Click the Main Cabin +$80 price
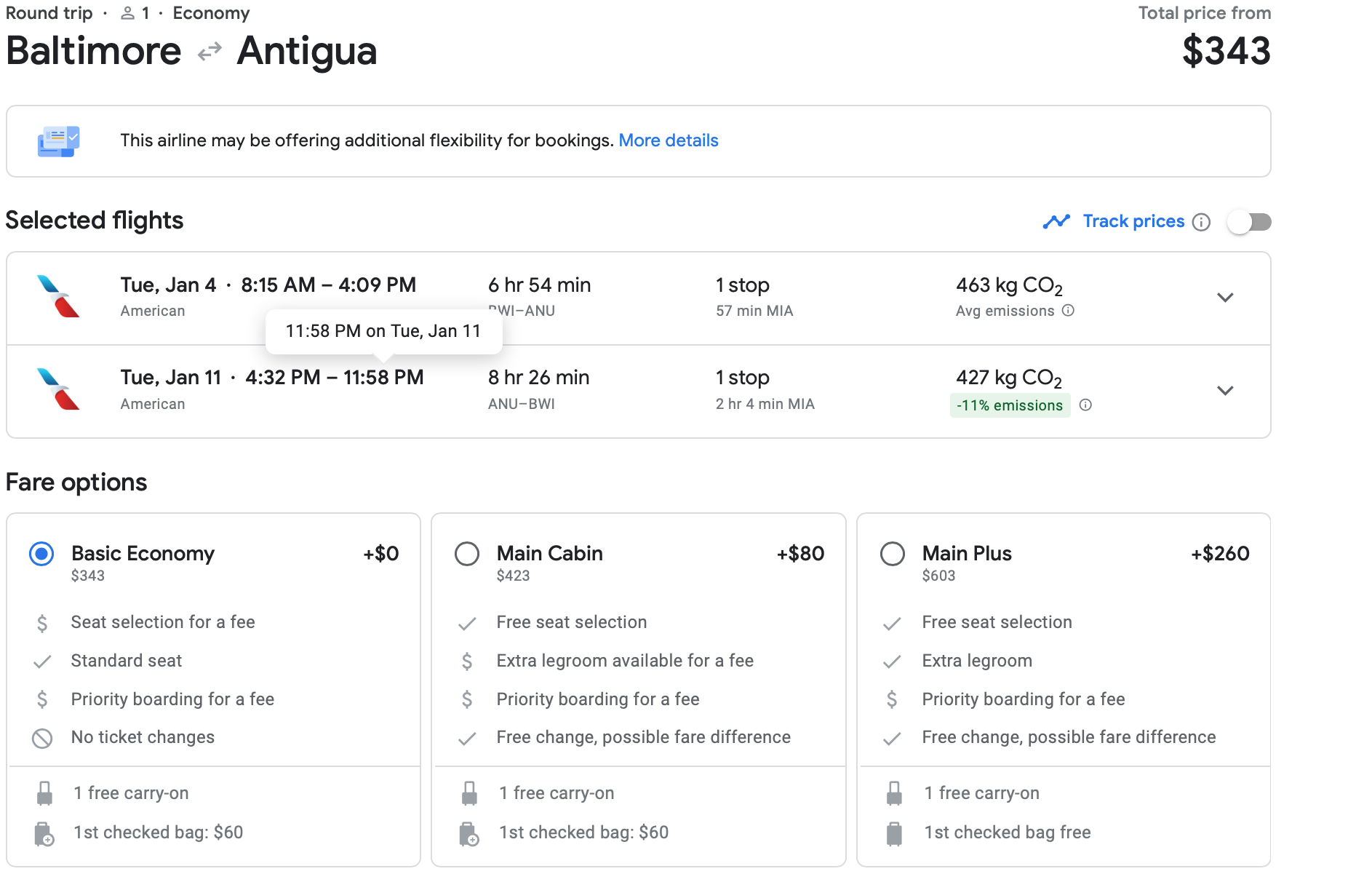Screen dimensions: 1372x882 tap(800, 554)
